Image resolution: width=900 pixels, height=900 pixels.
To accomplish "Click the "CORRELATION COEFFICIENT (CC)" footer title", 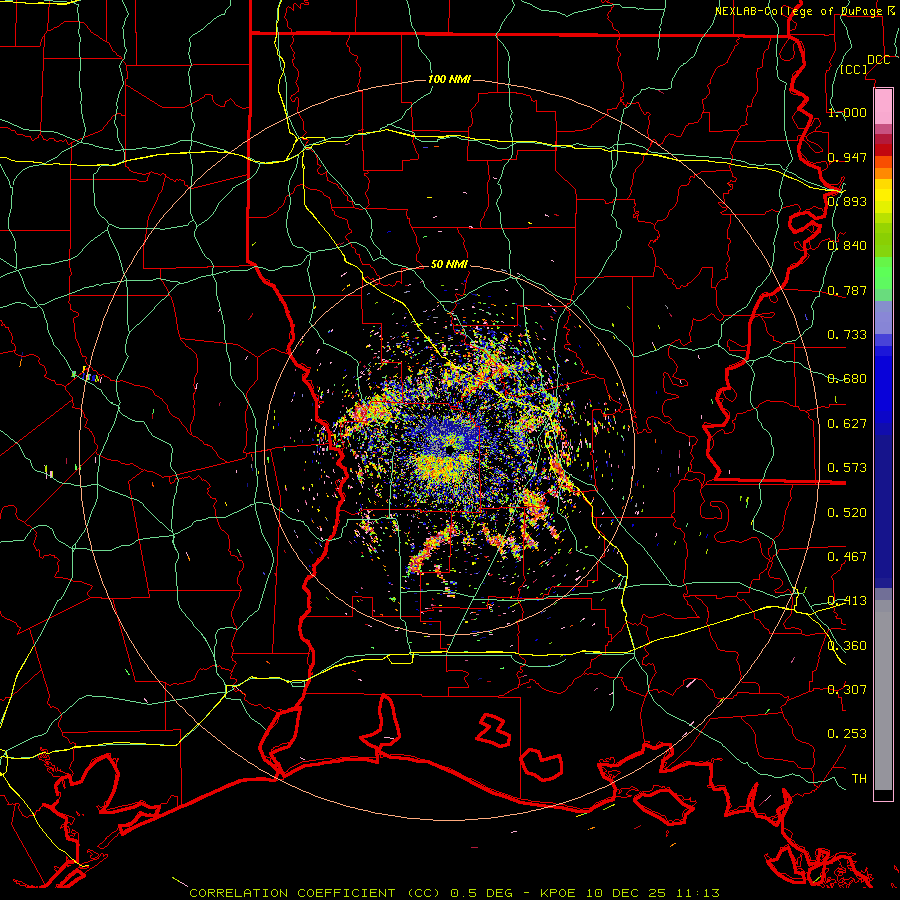I will click(315, 893).
